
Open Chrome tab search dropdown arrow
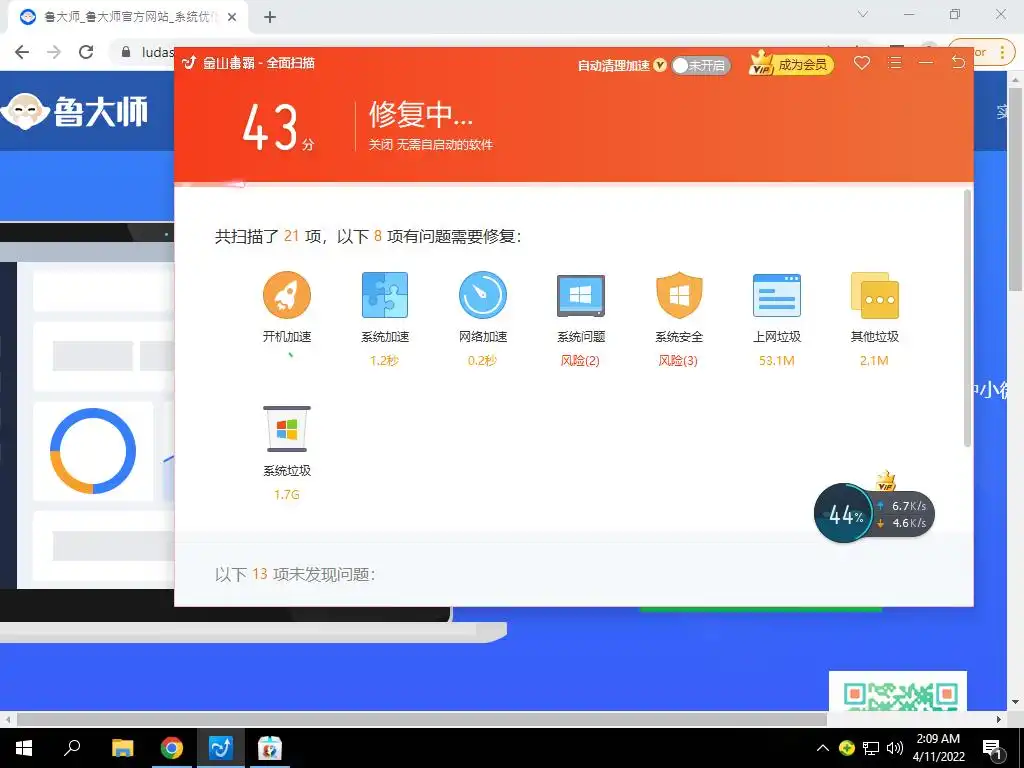[863, 14]
